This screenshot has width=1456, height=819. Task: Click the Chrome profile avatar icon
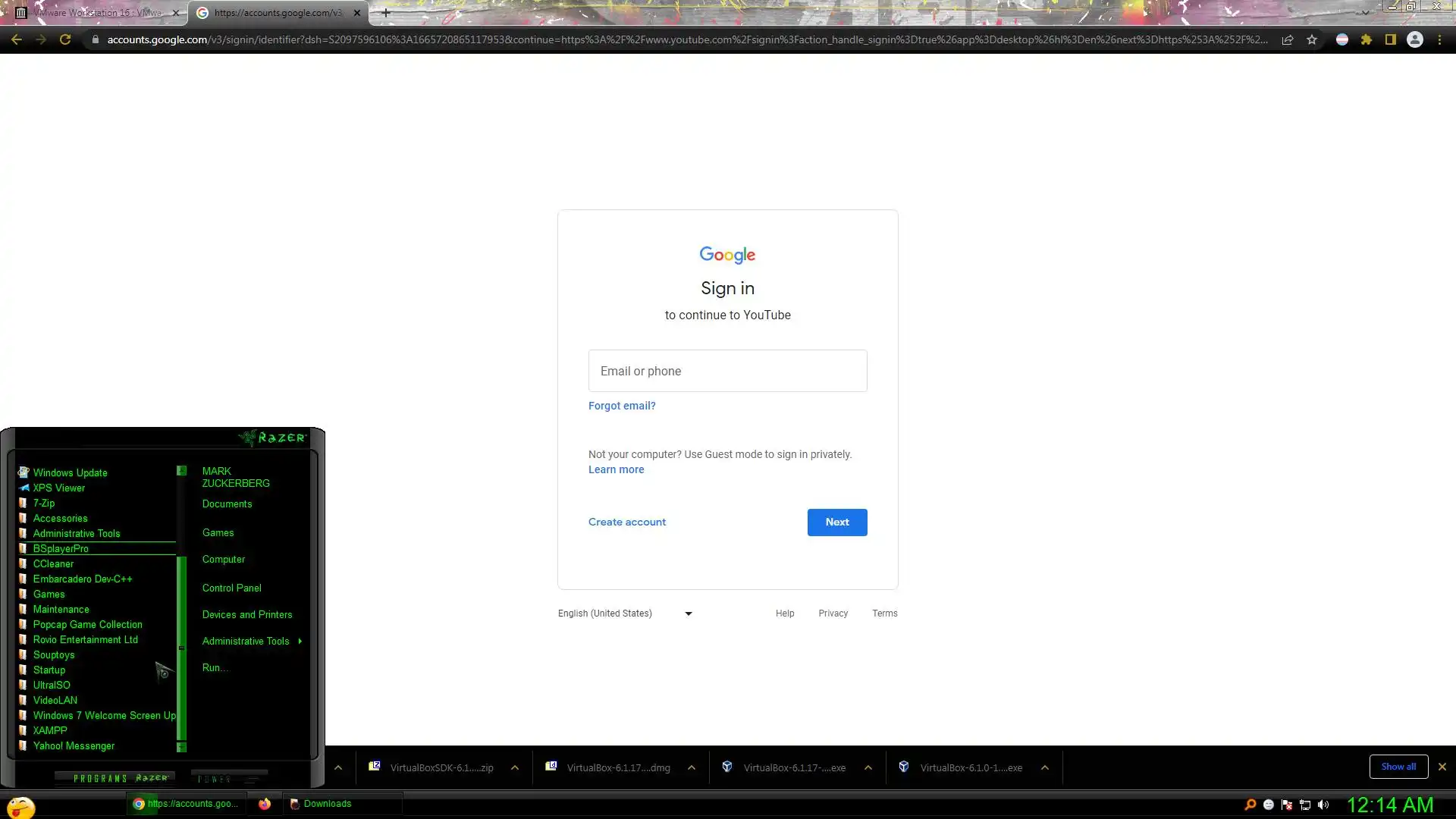(x=1414, y=39)
